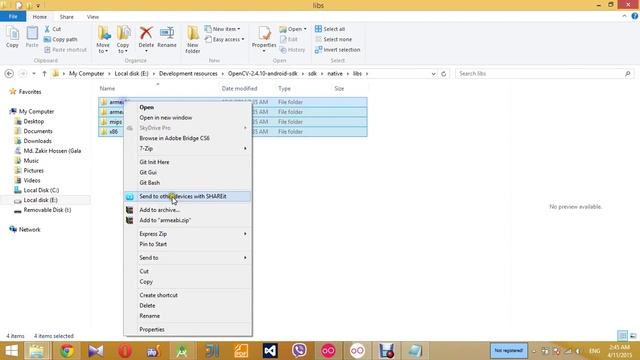Sort by the Type column header
The height and width of the screenshot is (360, 640).
[284, 89]
